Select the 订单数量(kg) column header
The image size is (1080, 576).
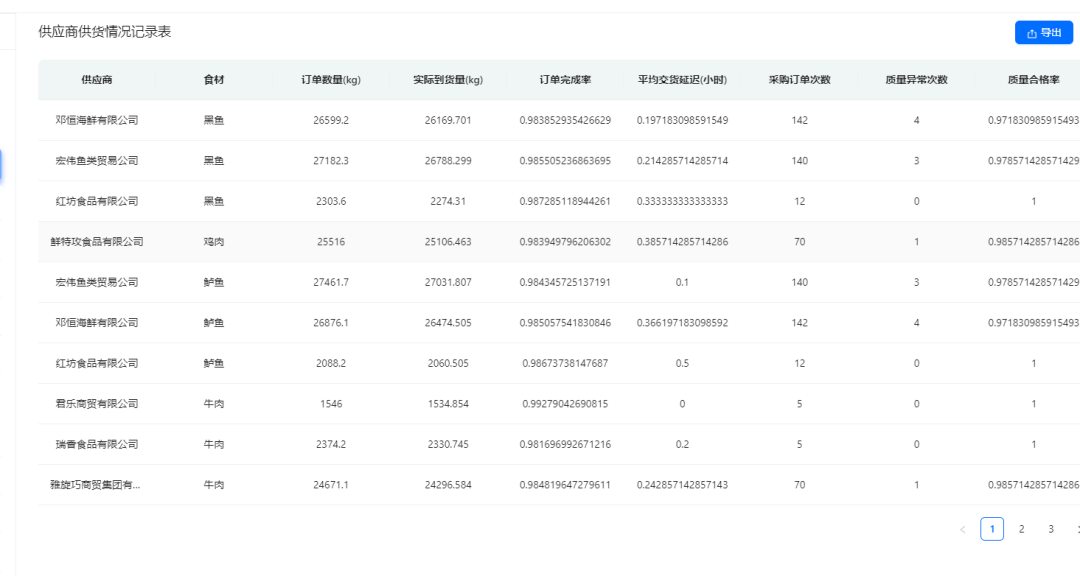click(x=331, y=80)
